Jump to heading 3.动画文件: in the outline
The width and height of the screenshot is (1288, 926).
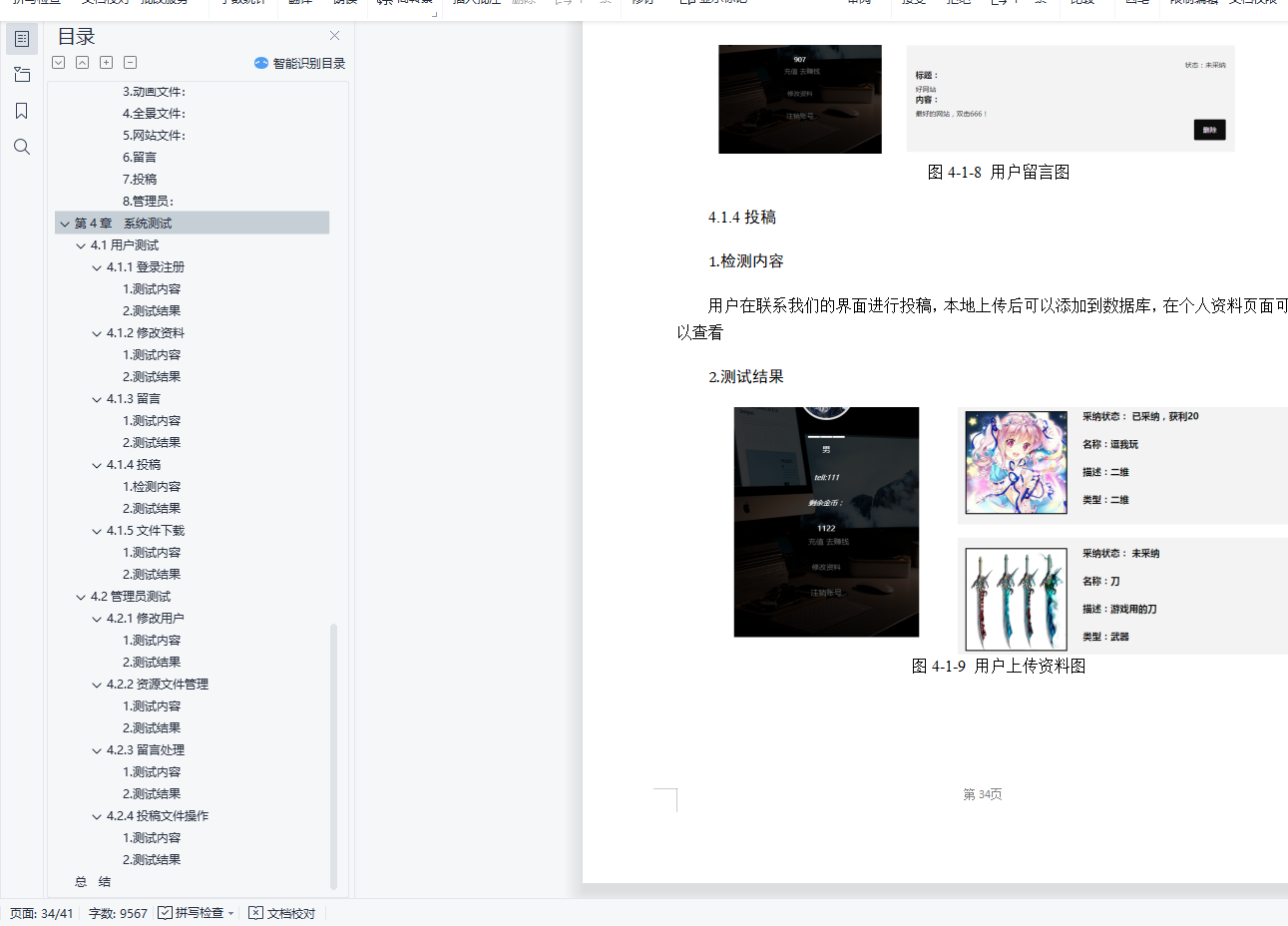click(x=154, y=92)
